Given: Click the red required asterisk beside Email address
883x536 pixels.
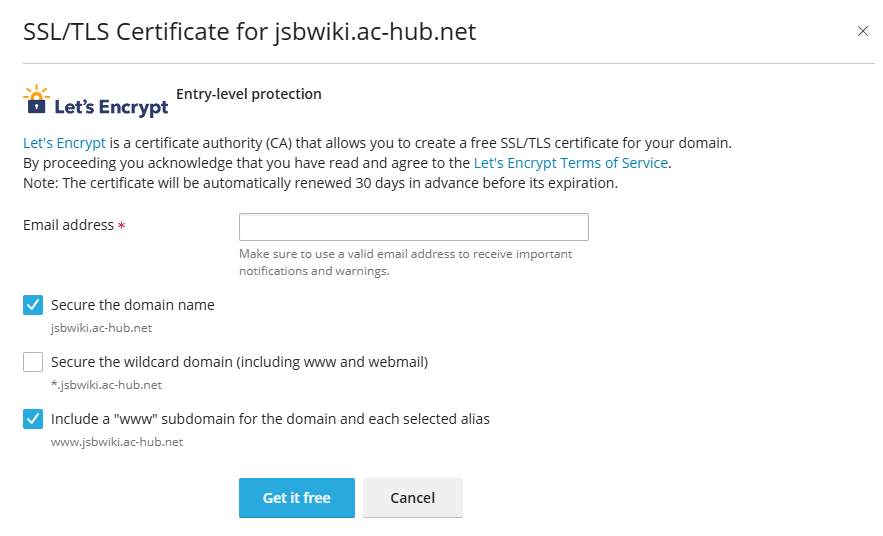Looking at the screenshot, I should click(122, 227).
